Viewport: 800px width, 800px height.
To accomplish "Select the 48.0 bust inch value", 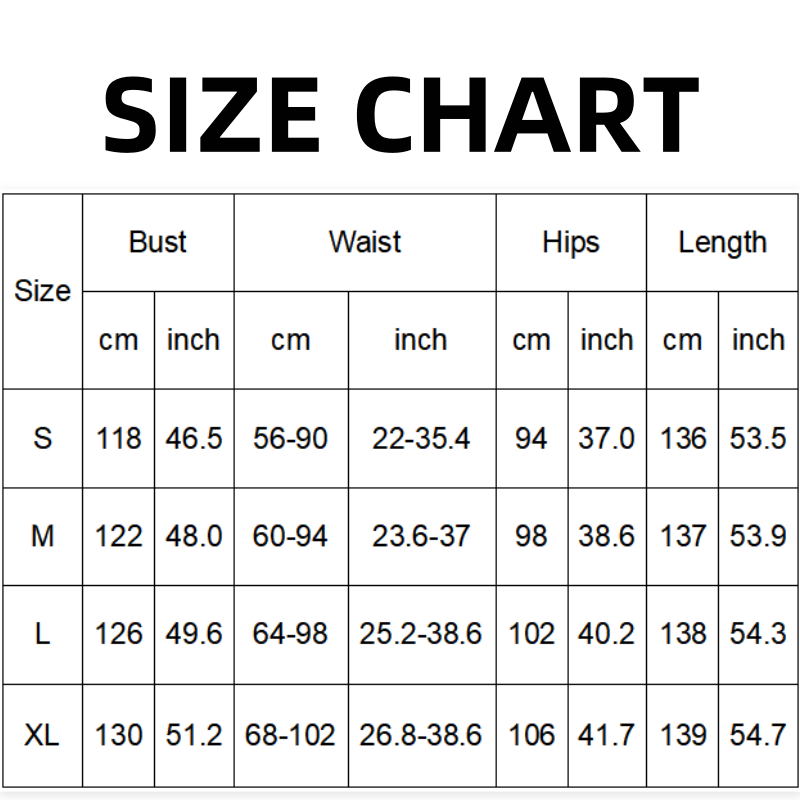I will click(x=194, y=536).
